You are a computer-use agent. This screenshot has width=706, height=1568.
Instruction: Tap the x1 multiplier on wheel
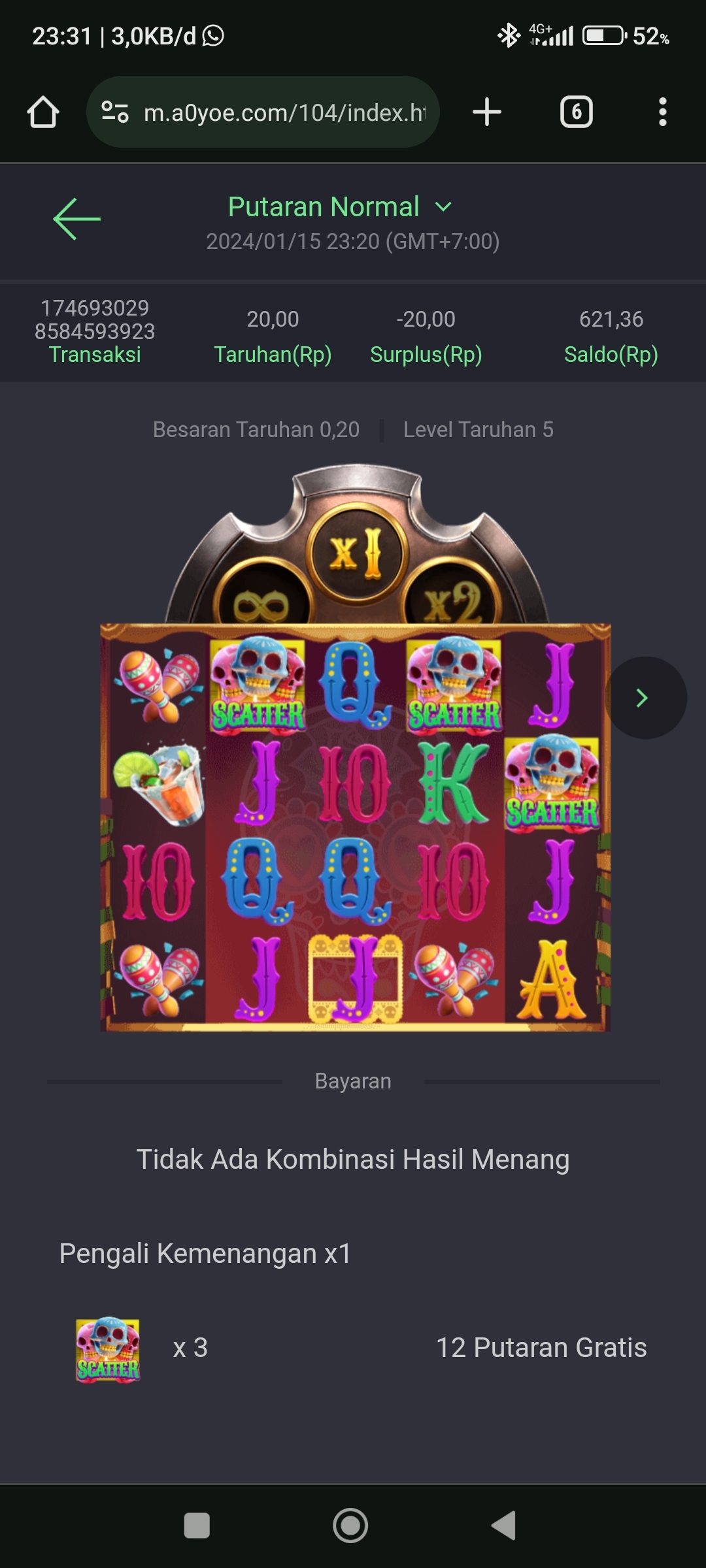pos(355,554)
